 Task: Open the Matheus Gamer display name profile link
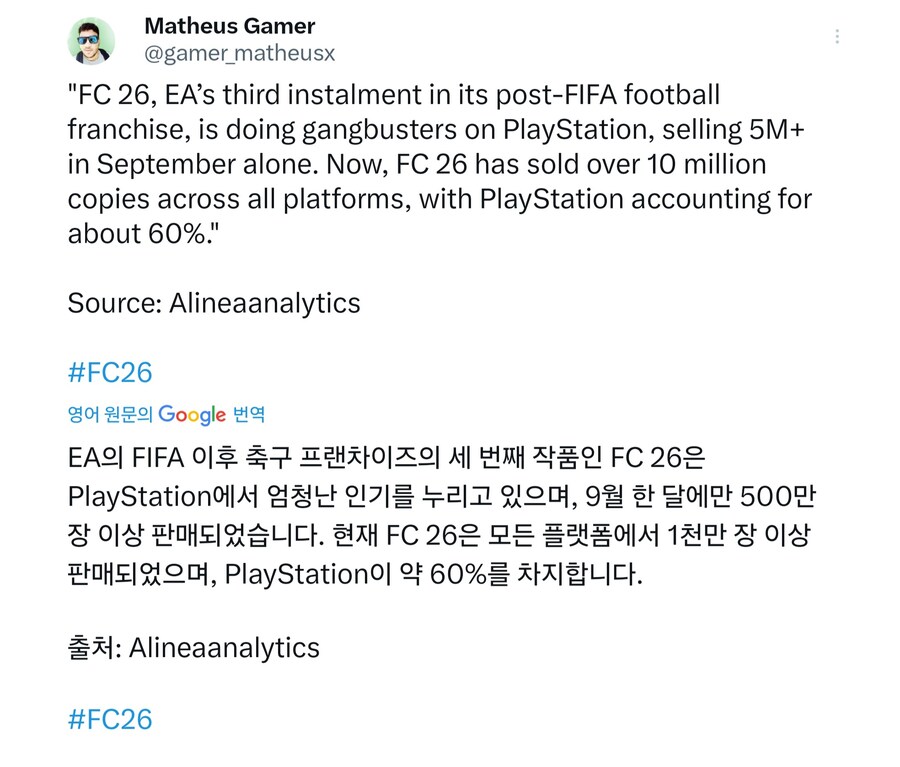tap(229, 26)
